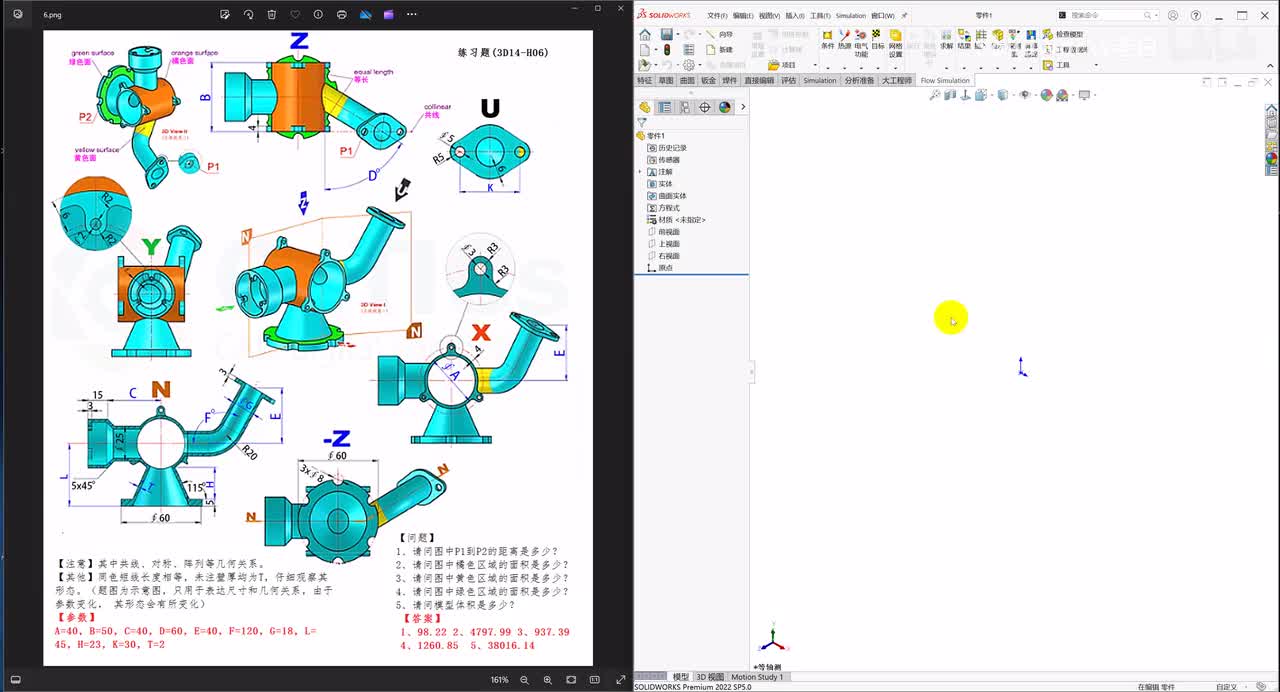Click 向导 wizard button in Flow Simulation
Image resolution: width=1280 pixels, height=692 pixels.
click(x=719, y=34)
